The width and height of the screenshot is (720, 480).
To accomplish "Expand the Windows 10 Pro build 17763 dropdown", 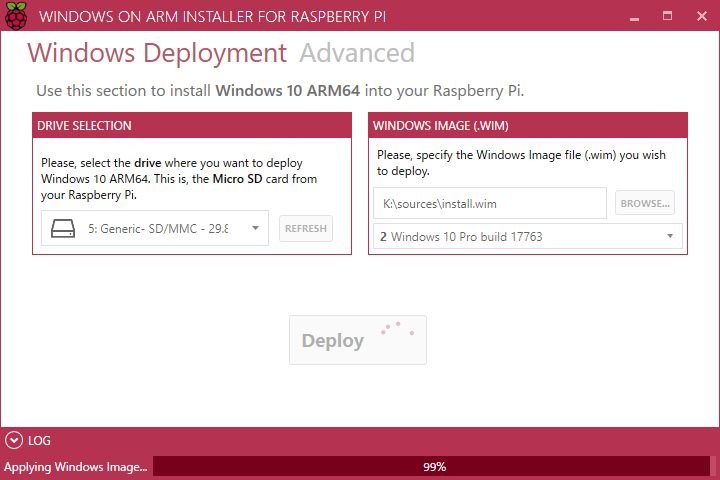I will (x=528, y=237).
